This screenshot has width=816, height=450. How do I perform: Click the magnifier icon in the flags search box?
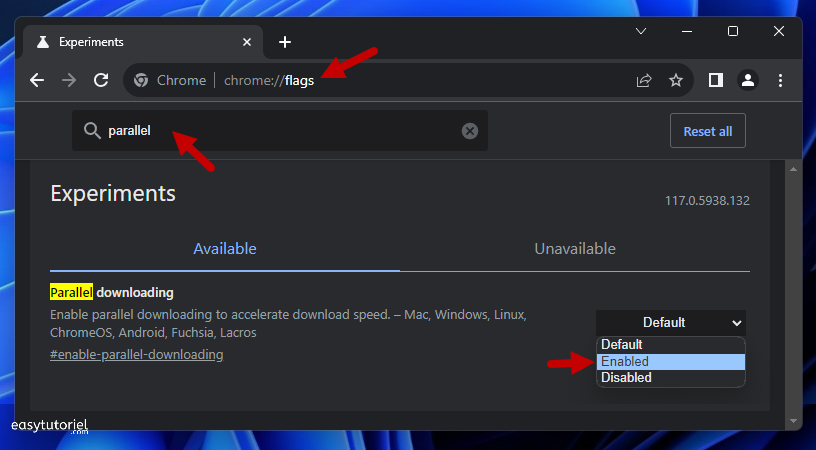[x=92, y=131]
